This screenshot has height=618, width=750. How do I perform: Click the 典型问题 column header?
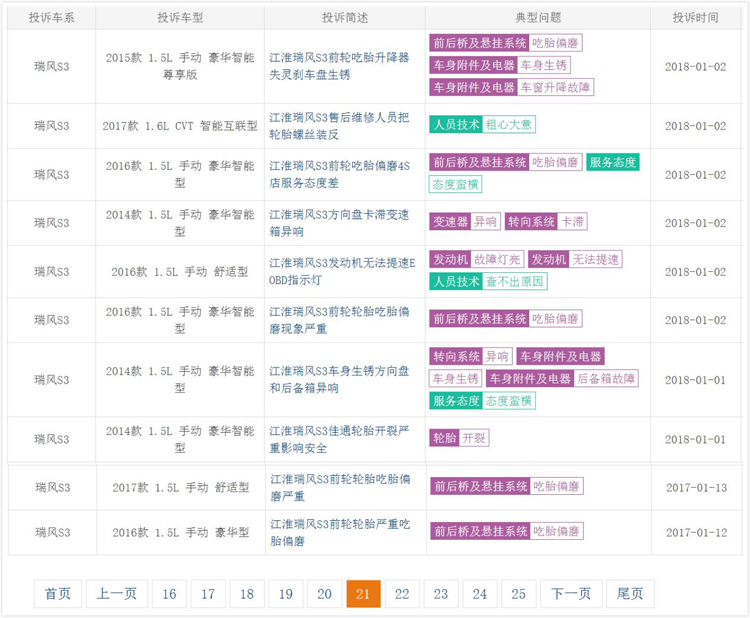(538, 18)
